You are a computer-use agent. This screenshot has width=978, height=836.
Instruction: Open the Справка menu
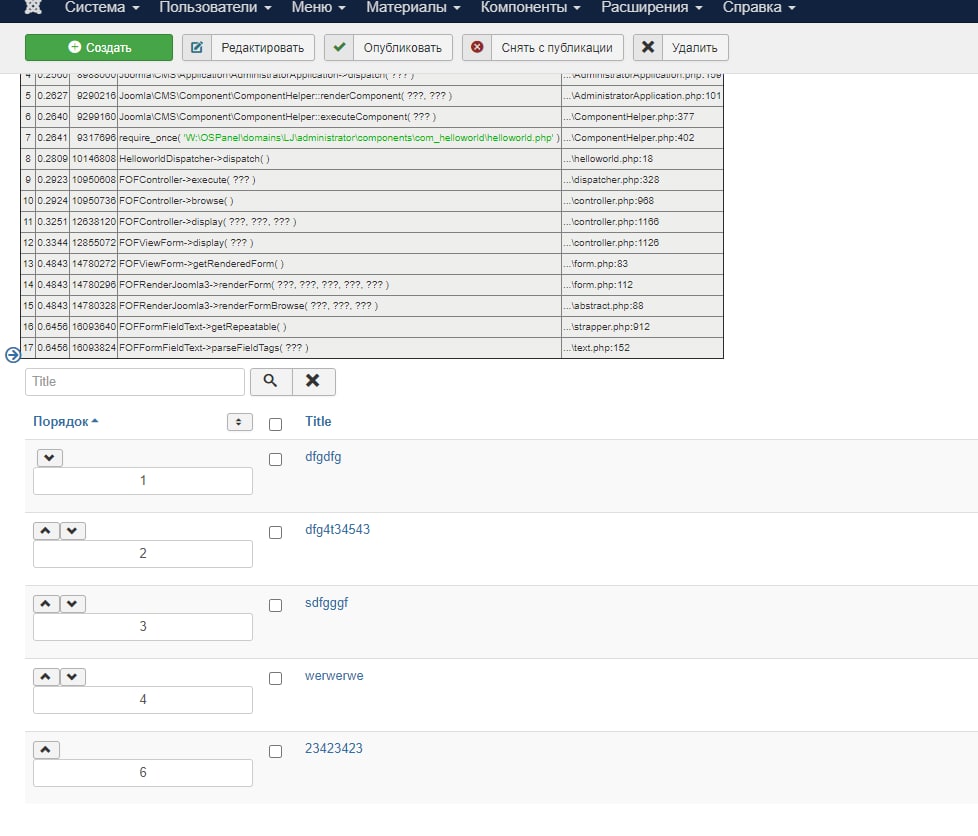point(758,7)
